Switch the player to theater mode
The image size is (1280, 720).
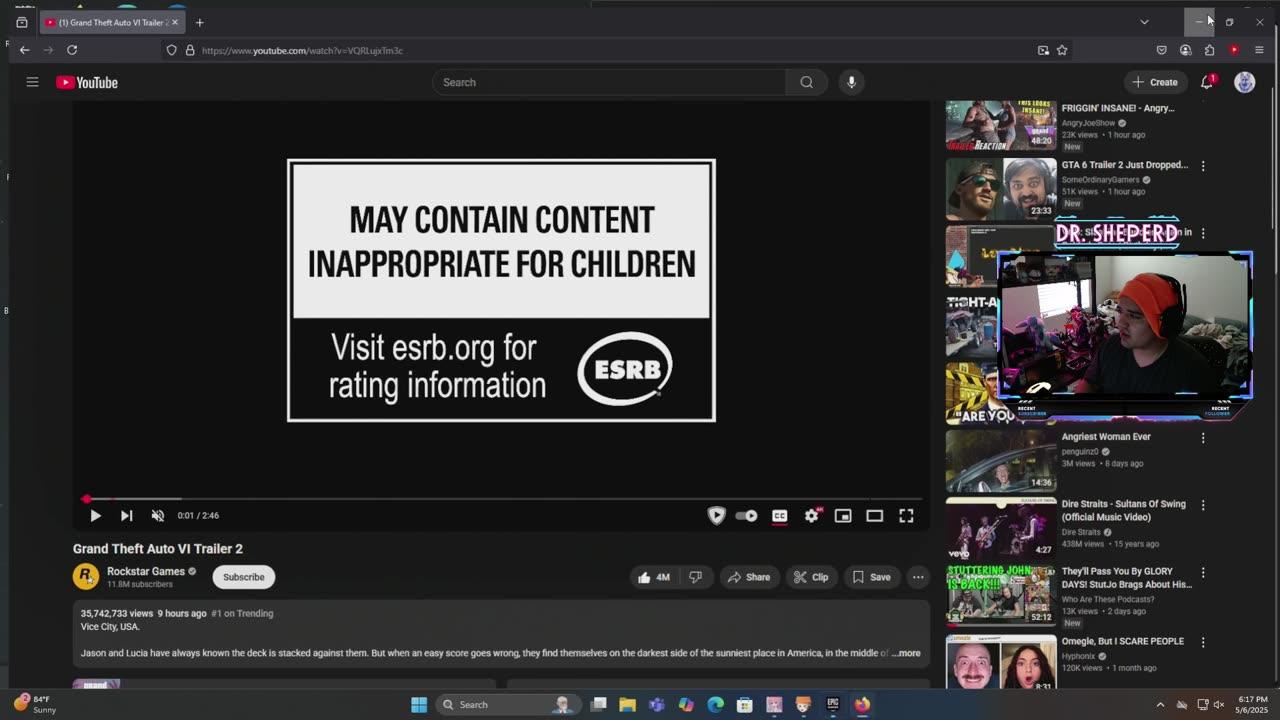click(874, 516)
